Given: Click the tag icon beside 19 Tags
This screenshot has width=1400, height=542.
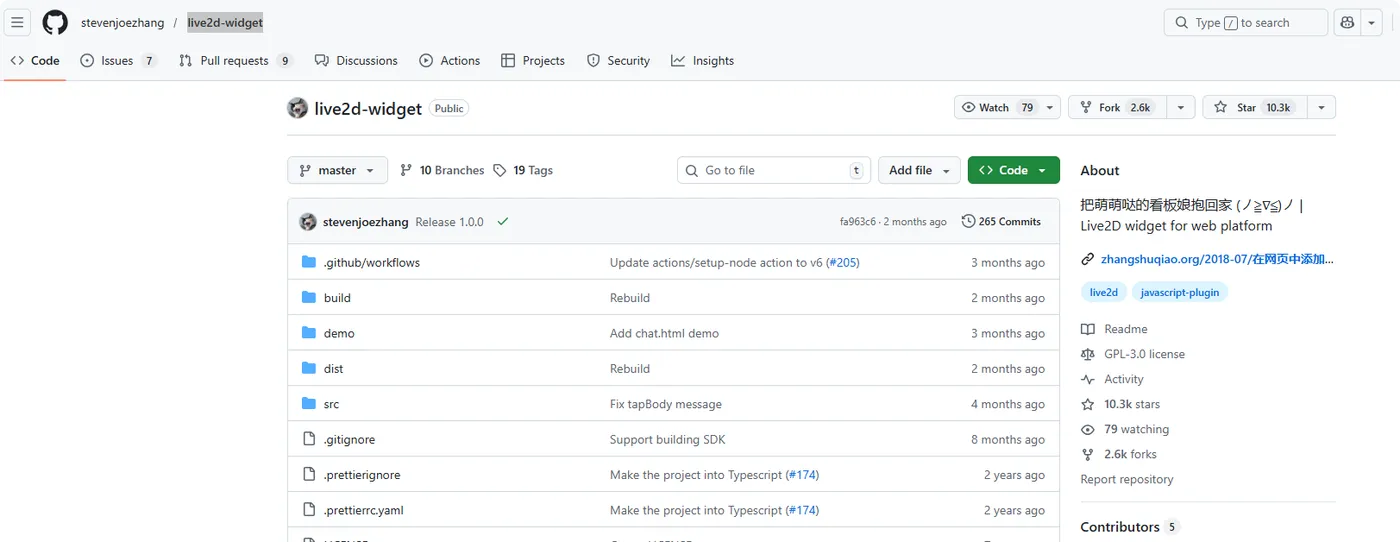Looking at the screenshot, I should [500, 170].
